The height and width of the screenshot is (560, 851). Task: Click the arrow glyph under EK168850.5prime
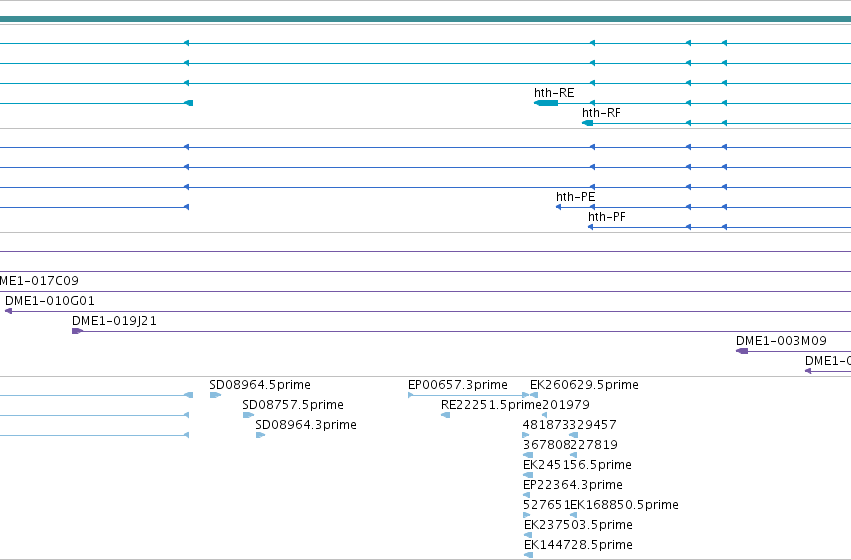pyautogui.click(x=573, y=516)
